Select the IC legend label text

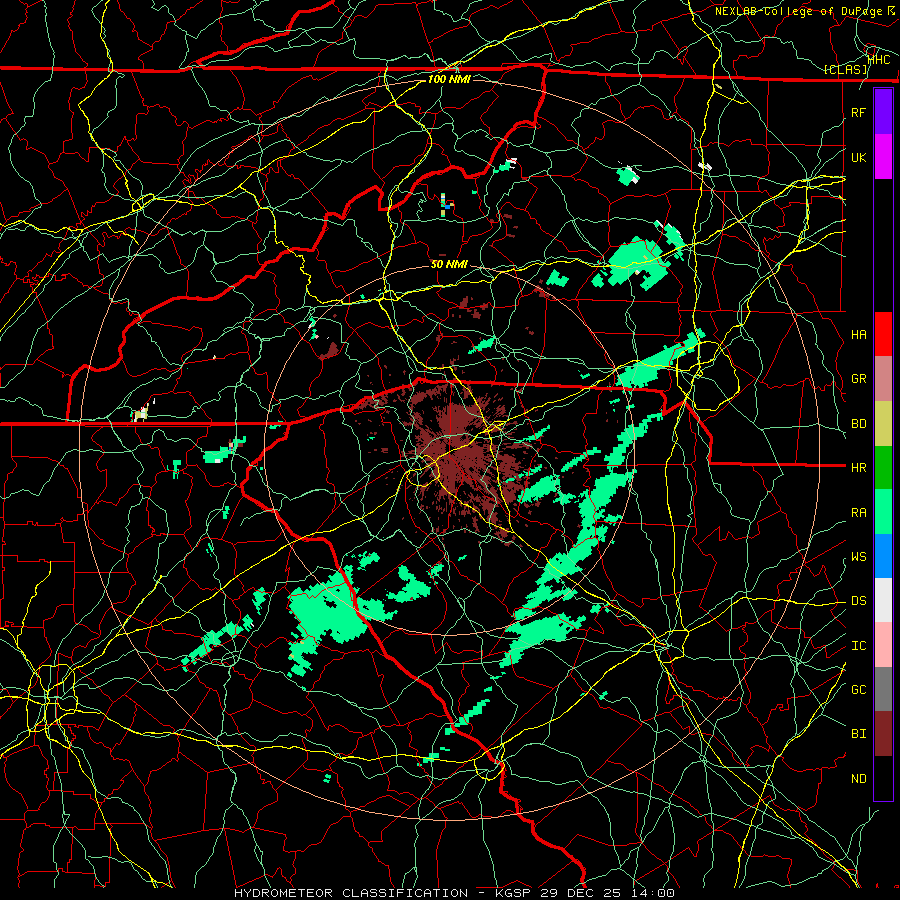(x=858, y=646)
